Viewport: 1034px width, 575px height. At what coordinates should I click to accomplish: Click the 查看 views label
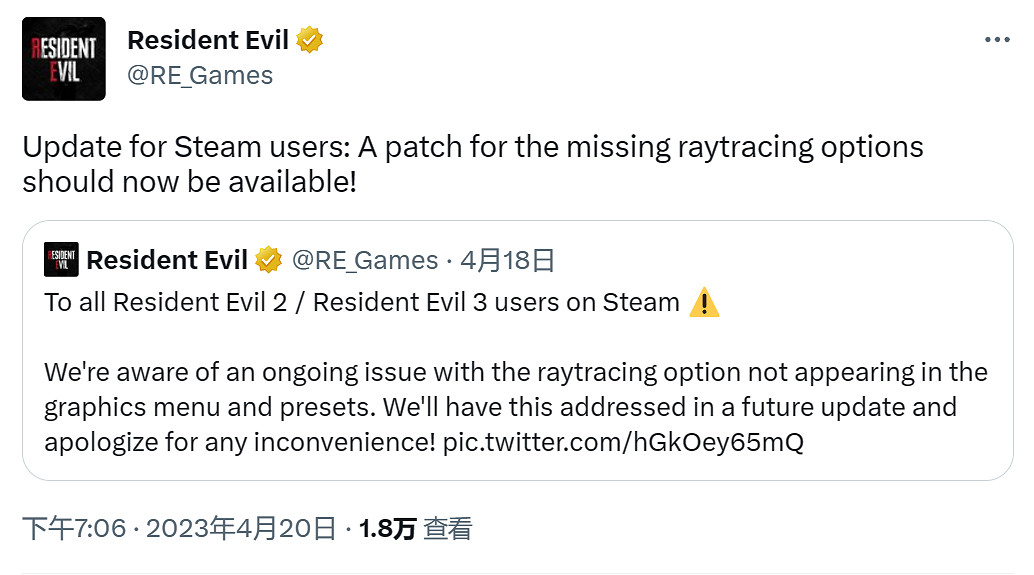[447, 529]
